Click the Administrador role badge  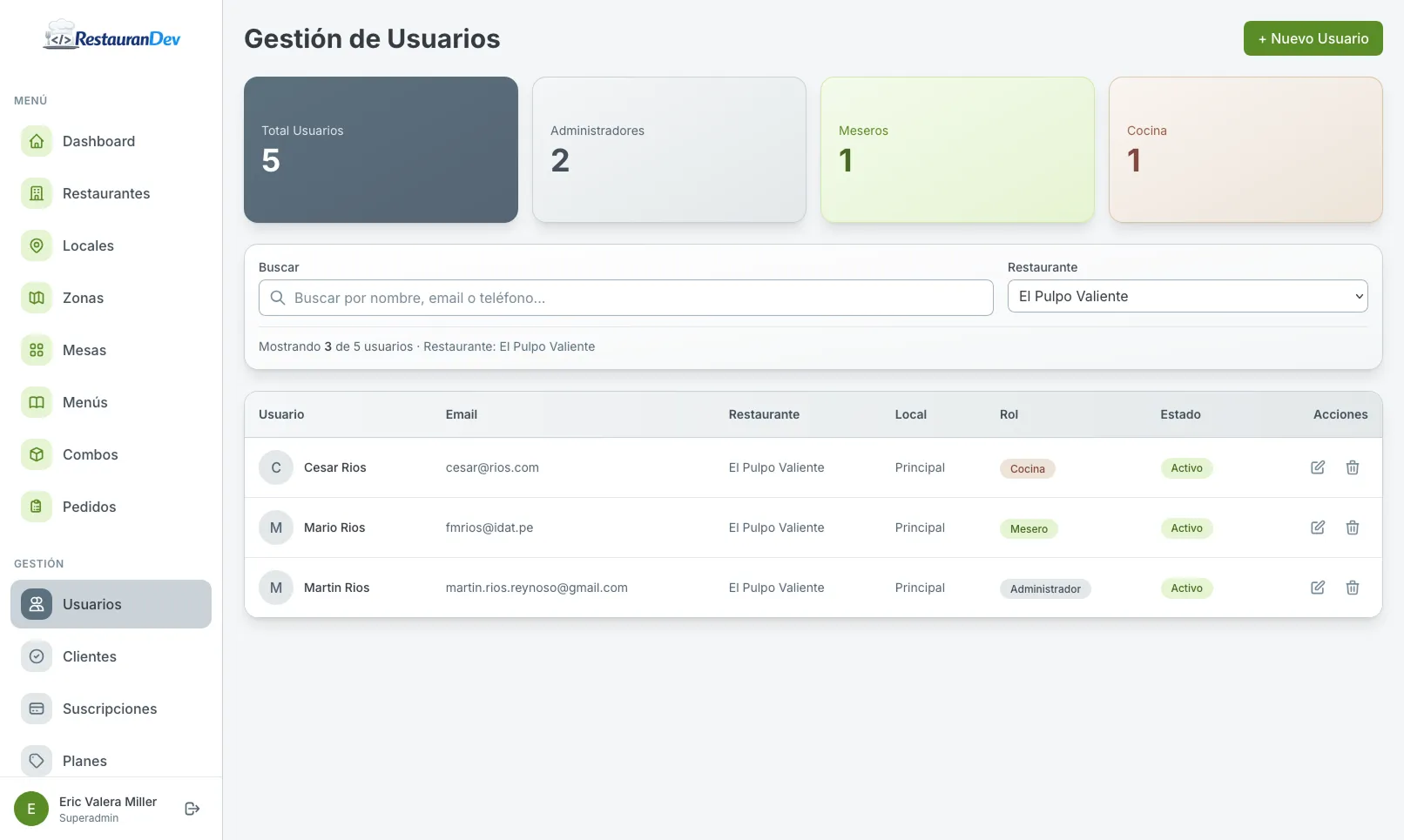tap(1045, 588)
